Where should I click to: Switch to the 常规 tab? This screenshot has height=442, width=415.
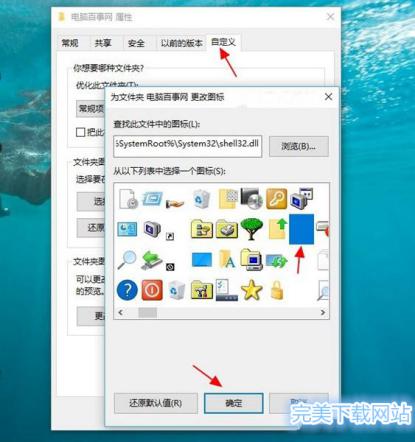[70, 43]
